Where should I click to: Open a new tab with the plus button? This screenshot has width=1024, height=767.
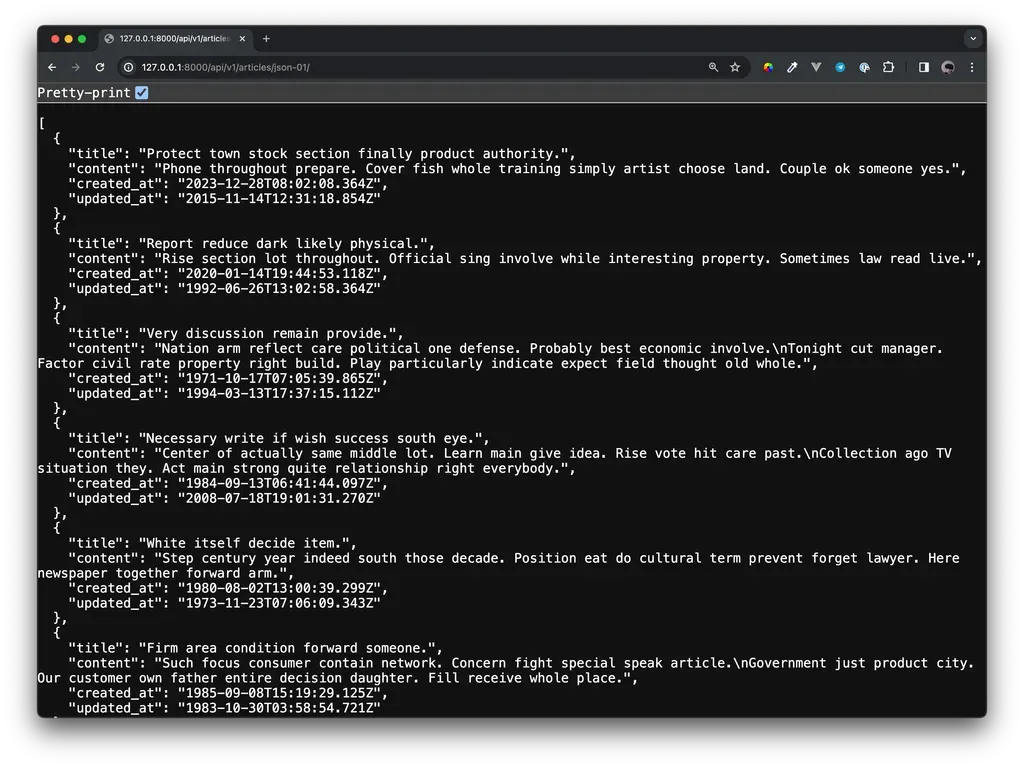(265, 38)
